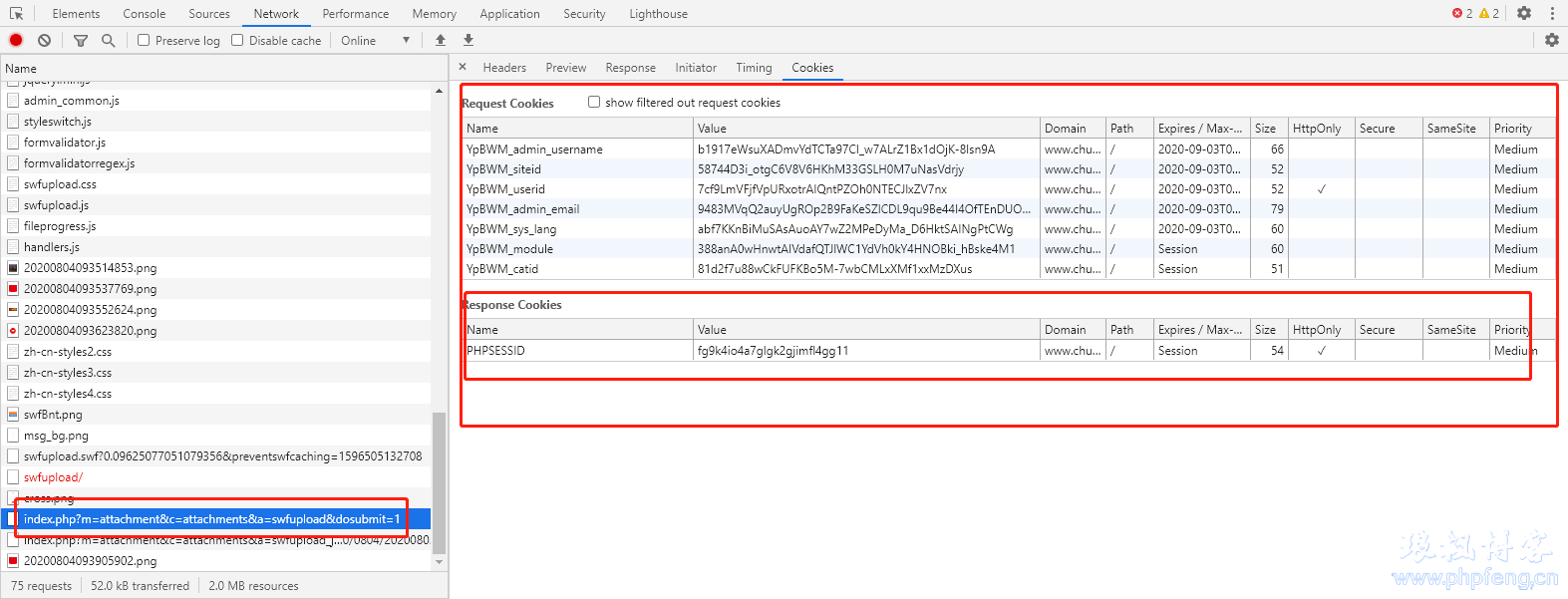Sort request cookies by Secure column header
Viewport: 1568px width, 599px height.
tap(1389, 129)
